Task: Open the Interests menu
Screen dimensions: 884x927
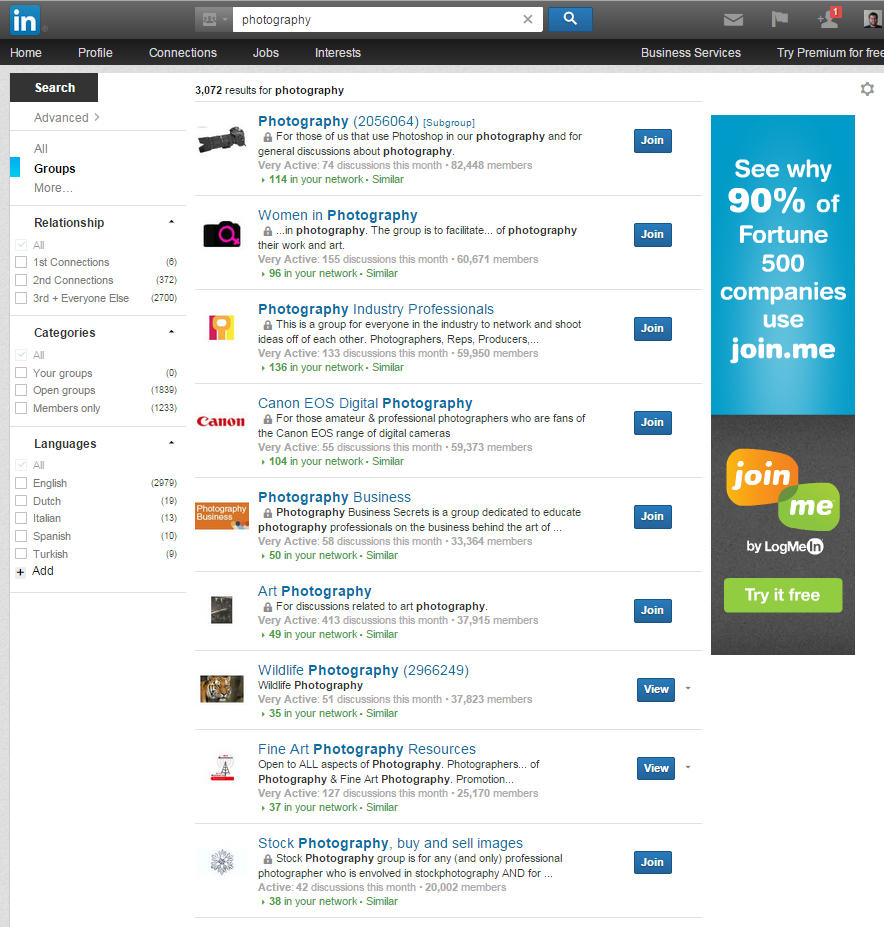Action: pos(338,53)
